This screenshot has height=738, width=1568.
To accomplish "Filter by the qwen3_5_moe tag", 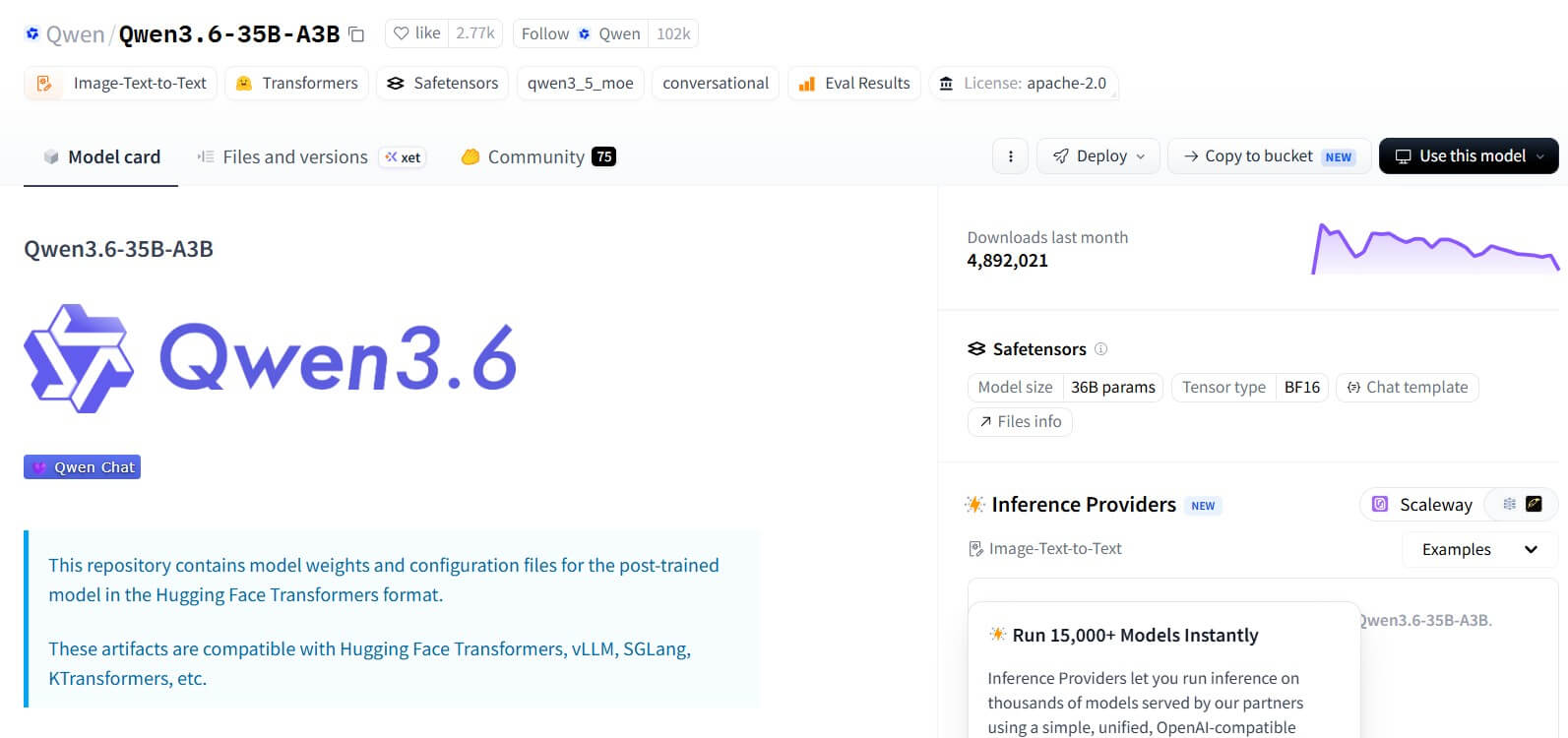I will (581, 83).
